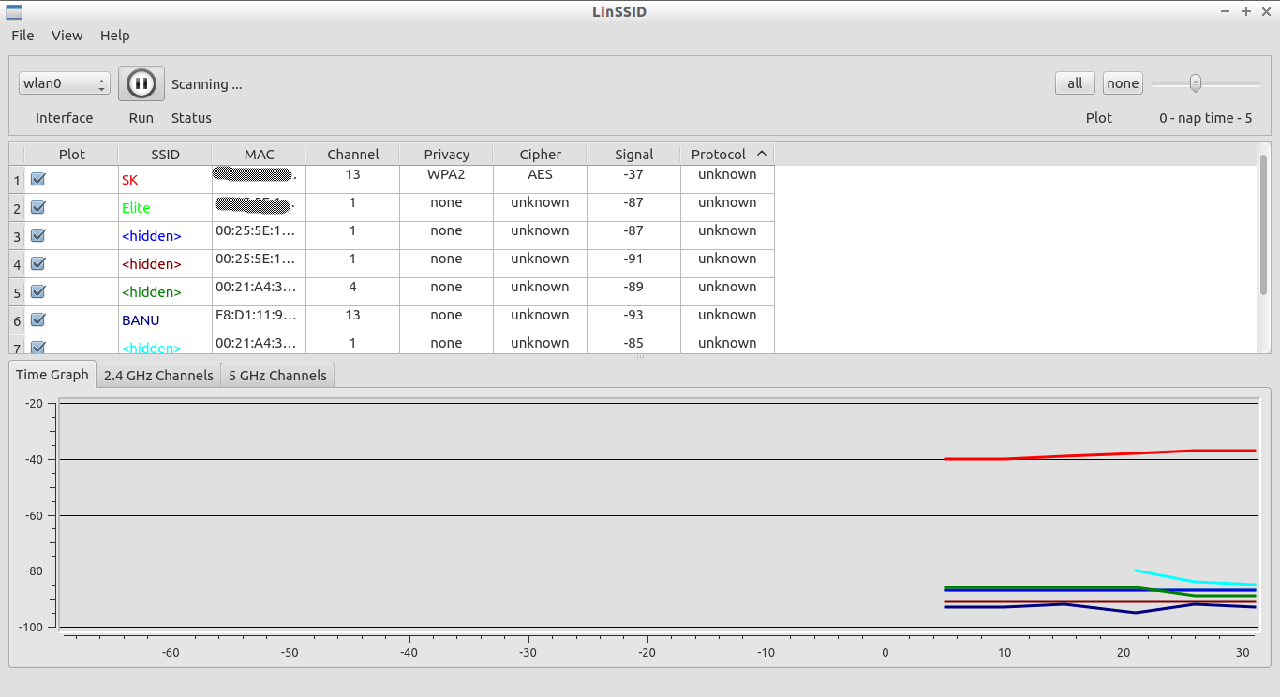1280x697 pixels.
Task: Click the 'none' plot button
Action: coord(1122,84)
